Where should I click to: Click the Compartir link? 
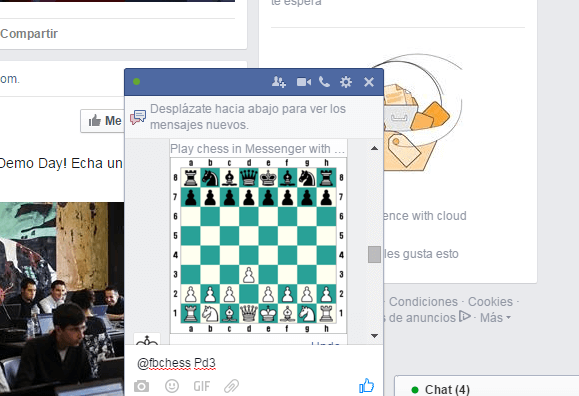[29, 34]
